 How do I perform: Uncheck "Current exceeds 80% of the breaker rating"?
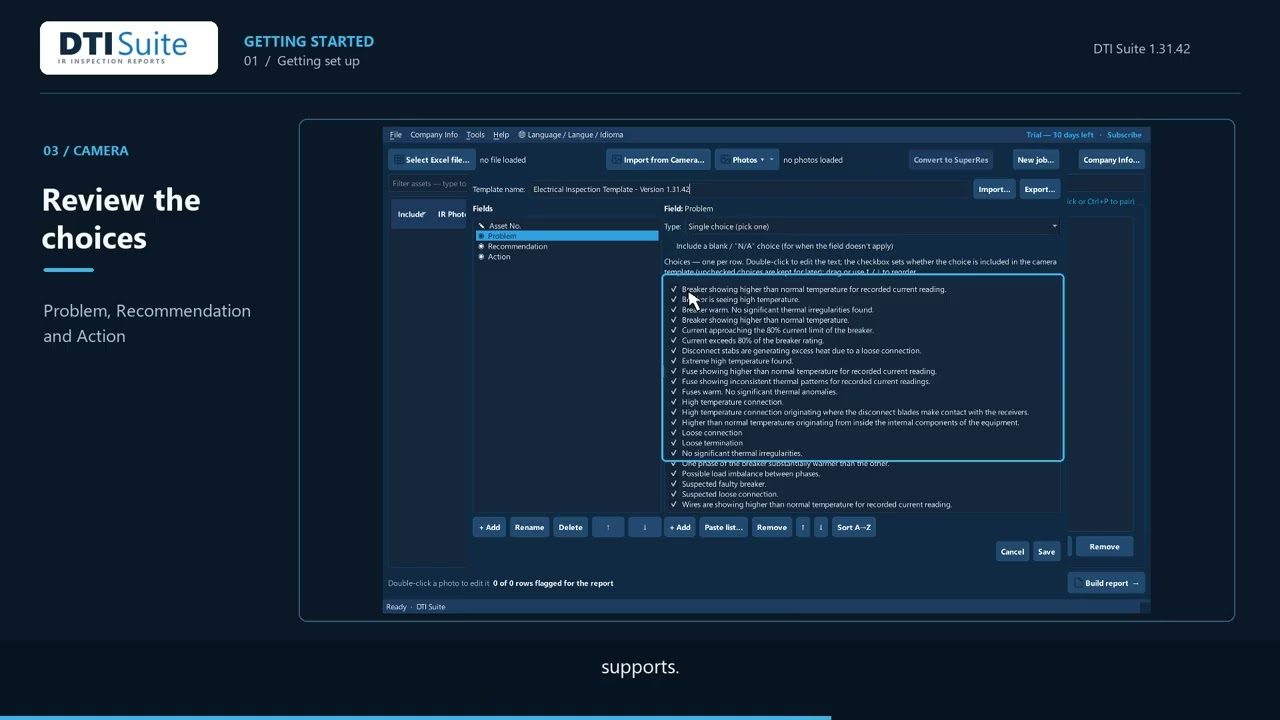point(674,340)
